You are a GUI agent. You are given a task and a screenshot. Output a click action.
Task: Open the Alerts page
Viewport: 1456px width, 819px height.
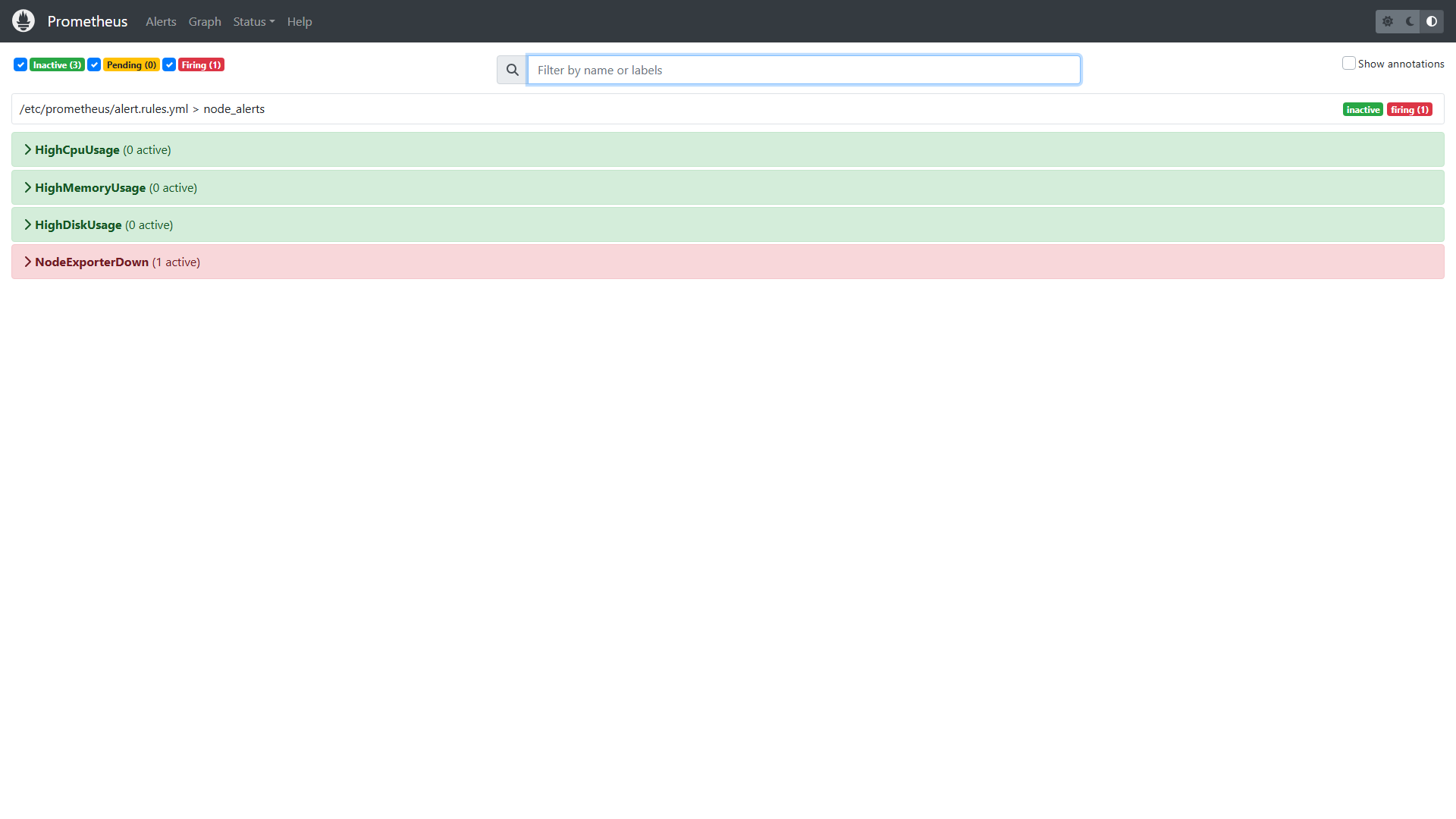point(161,21)
